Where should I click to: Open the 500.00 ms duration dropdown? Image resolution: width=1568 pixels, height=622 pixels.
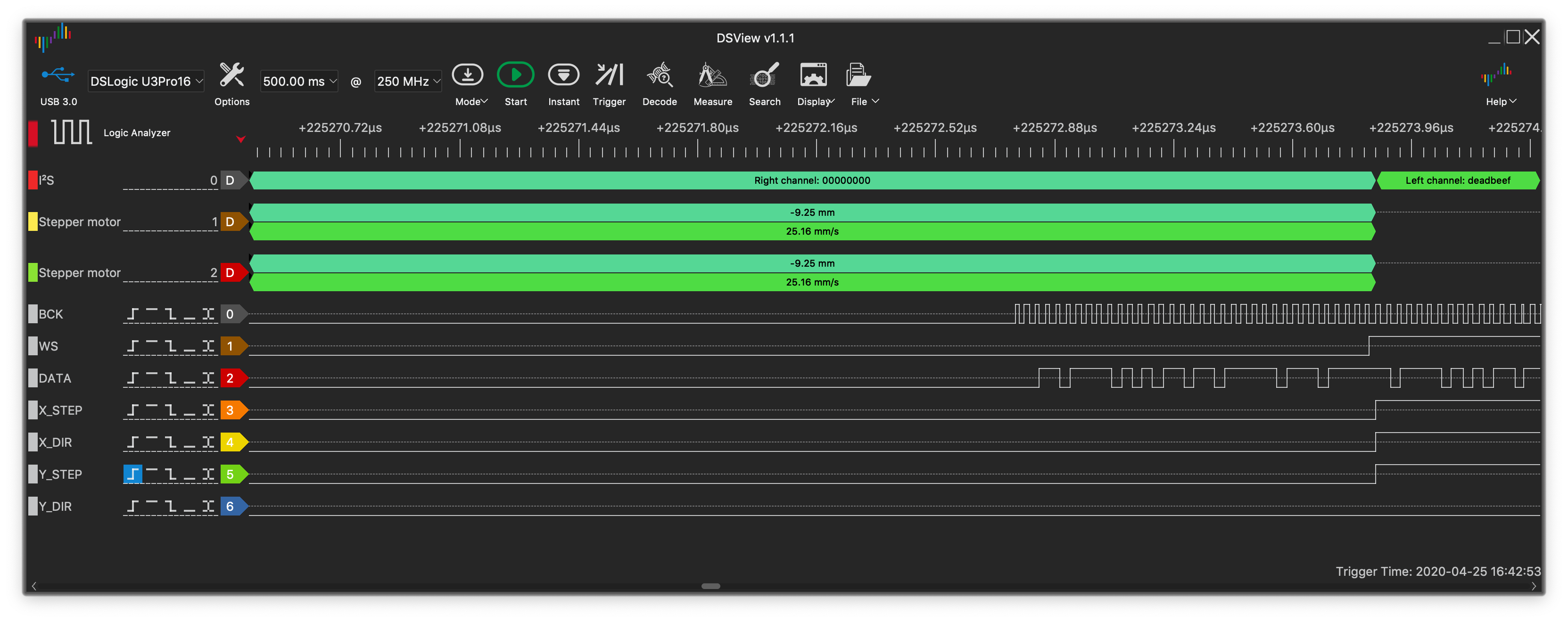pyautogui.click(x=299, y=81)
